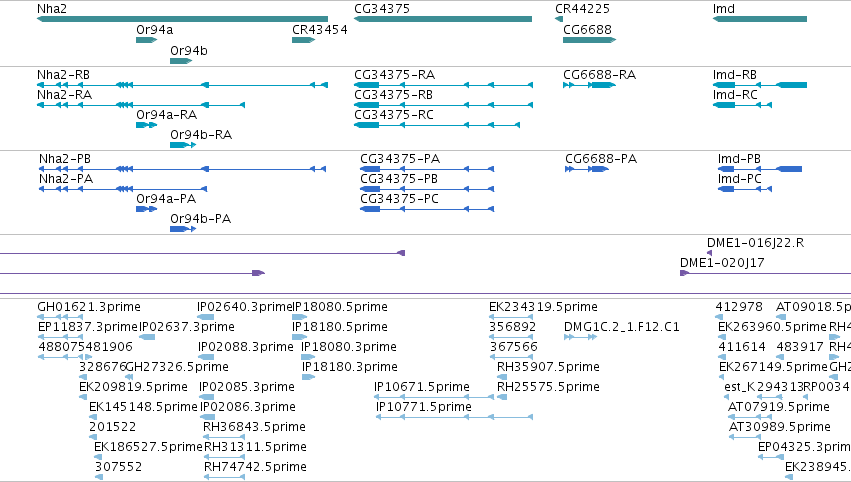Select the Imd-PC protein label
This screenshot has height=482, width=851.
click(x=740, y=179)
